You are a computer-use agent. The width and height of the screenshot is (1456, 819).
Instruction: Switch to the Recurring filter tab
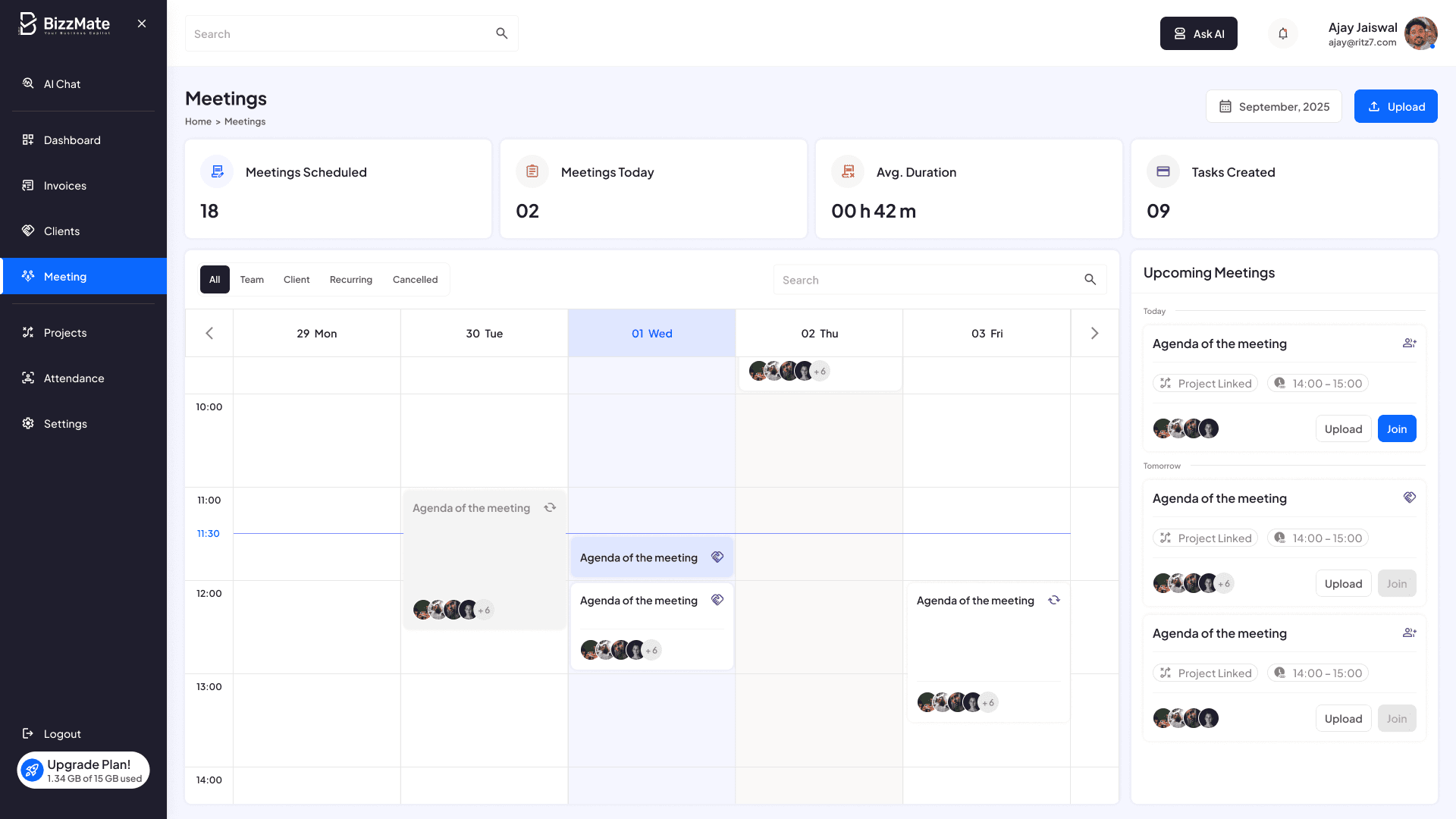[350, 280]
